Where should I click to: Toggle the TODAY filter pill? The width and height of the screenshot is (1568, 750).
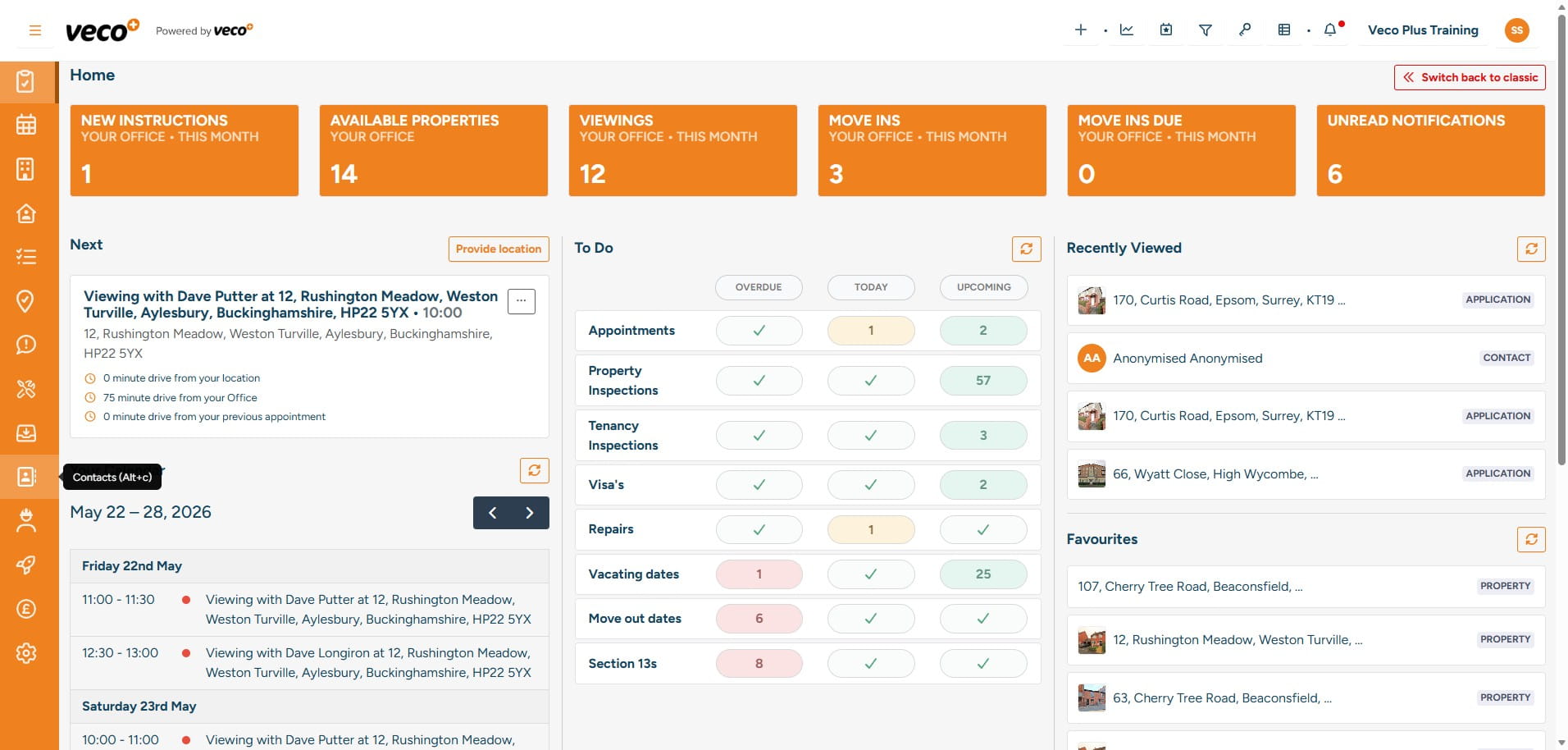(x=871, y=287)
